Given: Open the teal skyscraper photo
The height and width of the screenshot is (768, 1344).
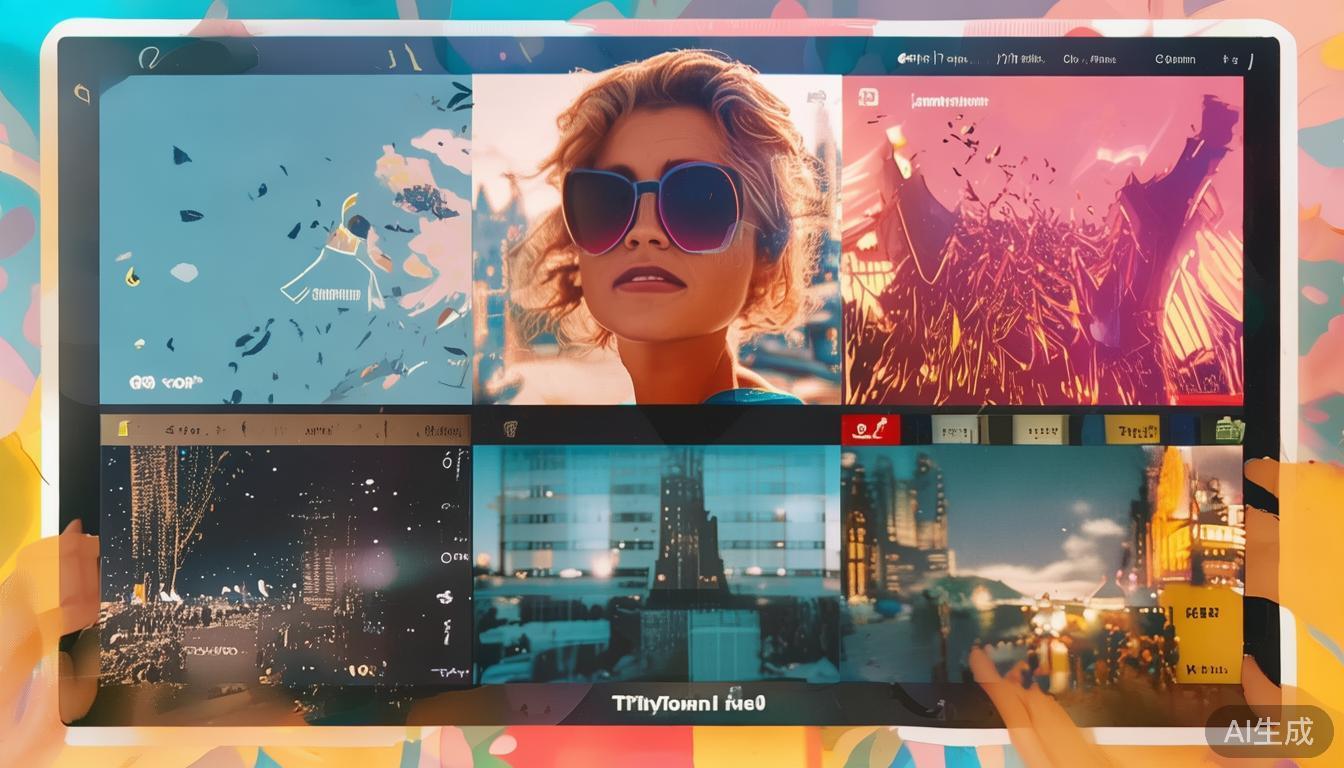Looking at the screenshot, I should coord(656,565).
